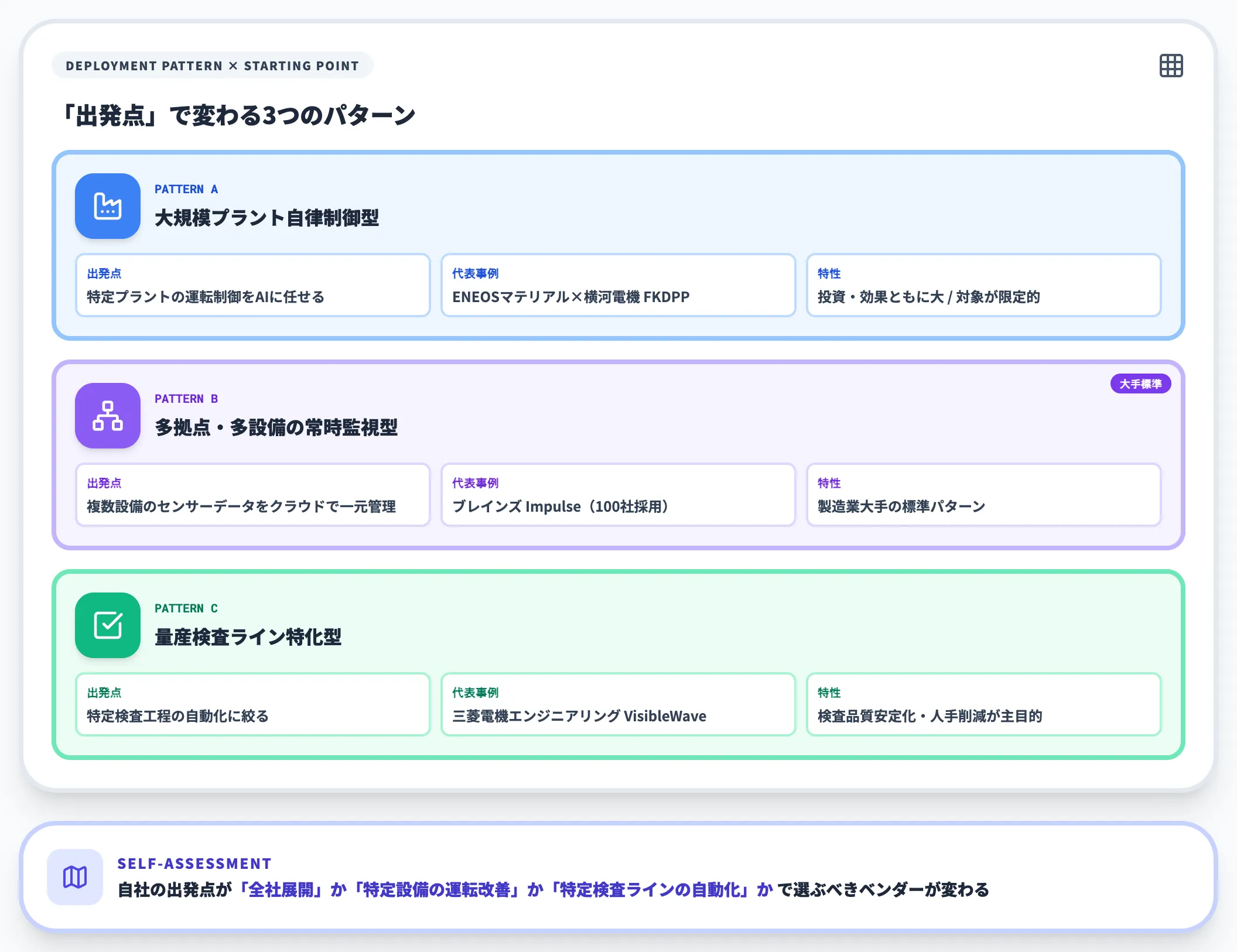
Task: Click 三菱電機エンジニアリング VisibleWave text
Action: point(579,716)
